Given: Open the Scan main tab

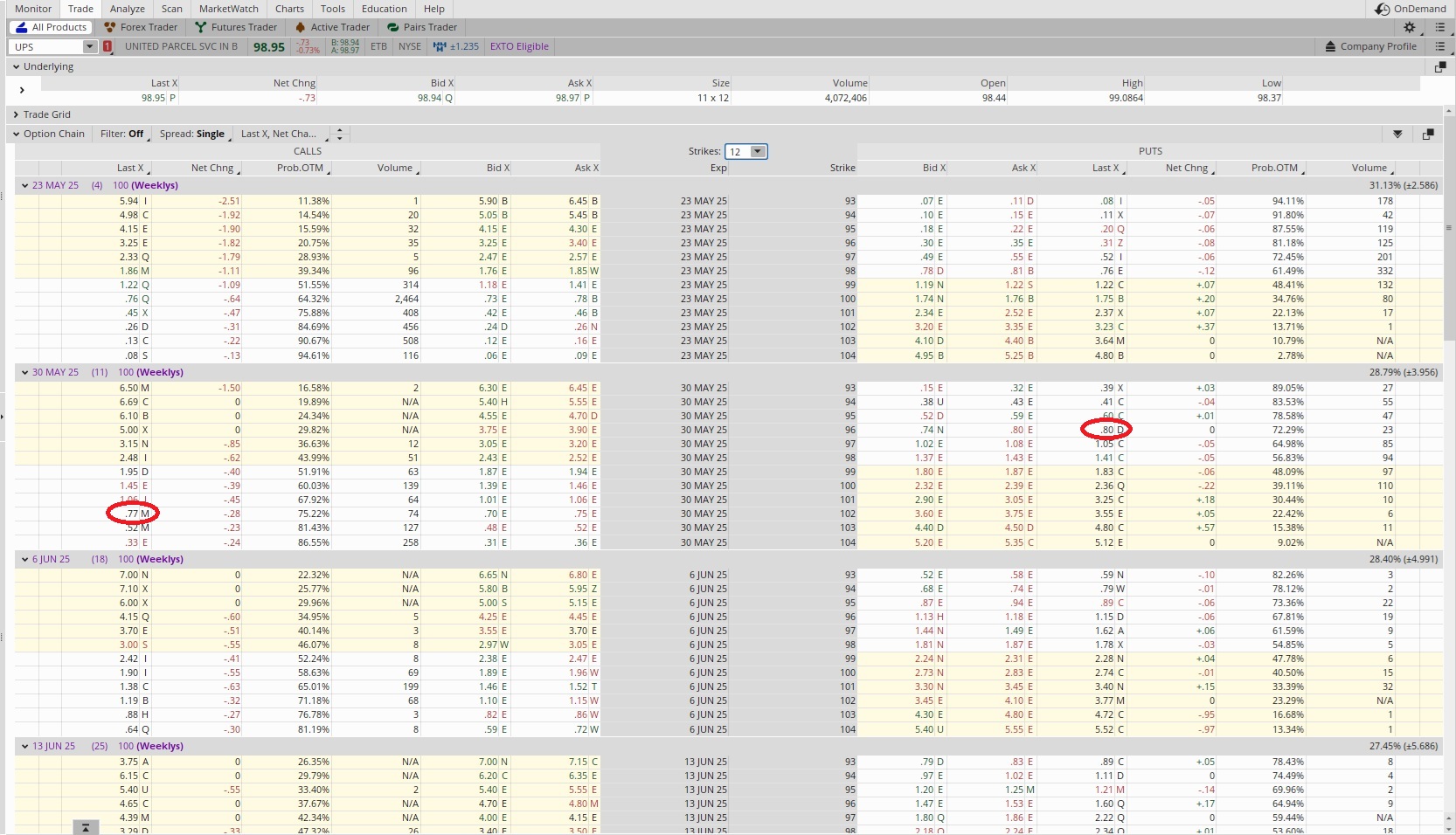Looking at the screenshot, I should tap(172, 9).
